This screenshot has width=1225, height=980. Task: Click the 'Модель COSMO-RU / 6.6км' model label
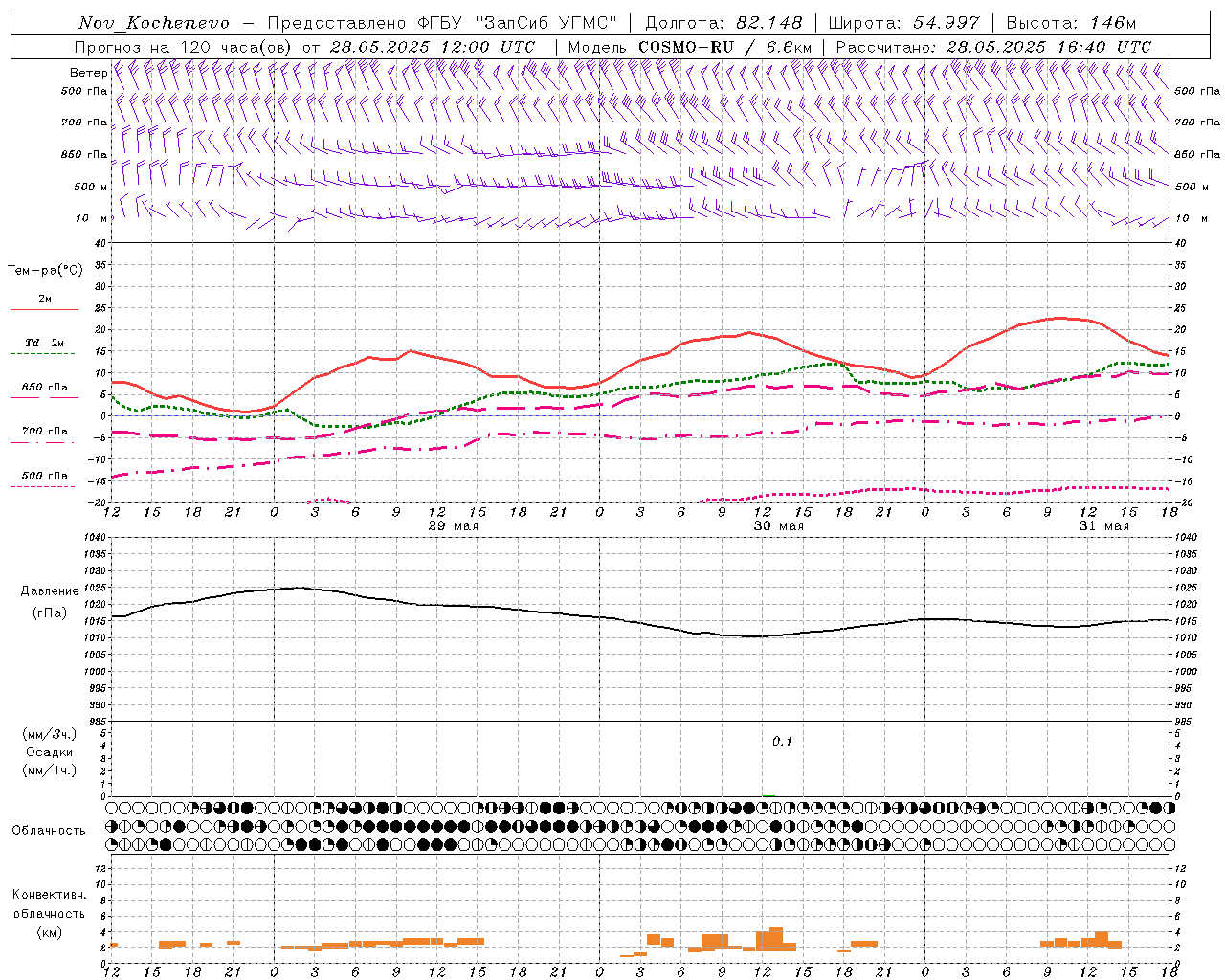pos(690,47)
